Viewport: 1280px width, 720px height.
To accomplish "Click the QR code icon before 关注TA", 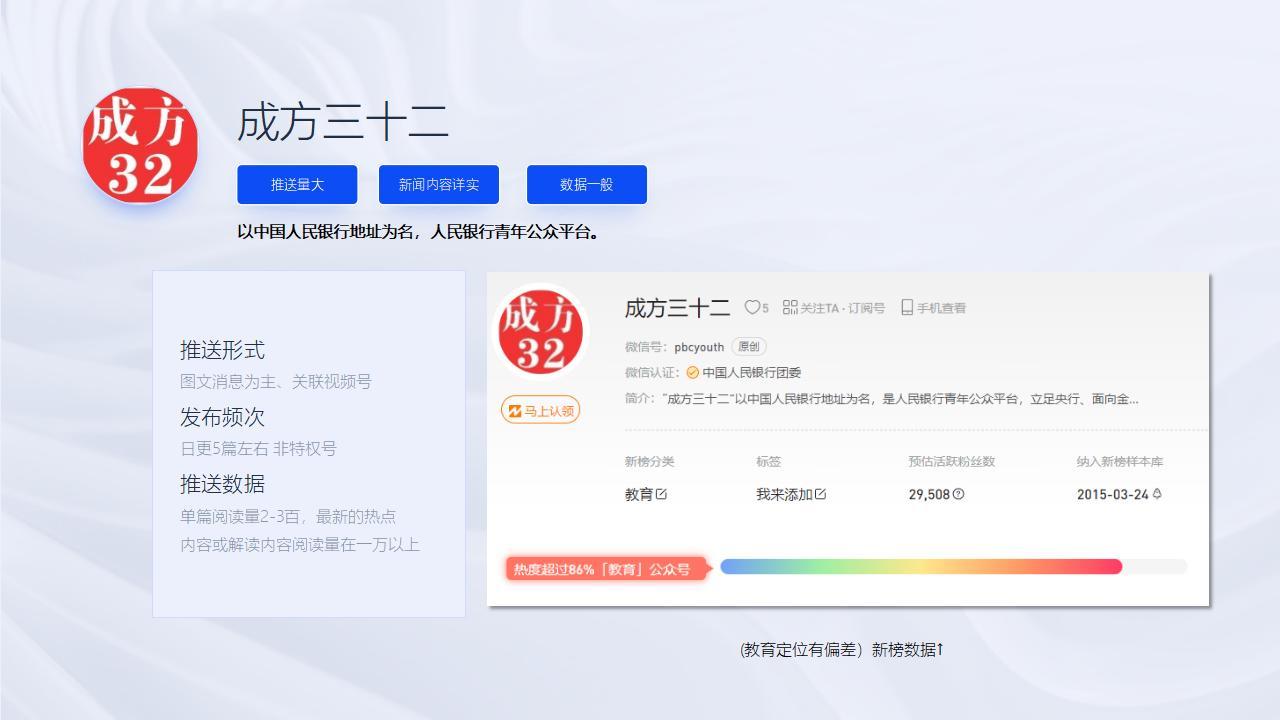I will tap(790, 307).
